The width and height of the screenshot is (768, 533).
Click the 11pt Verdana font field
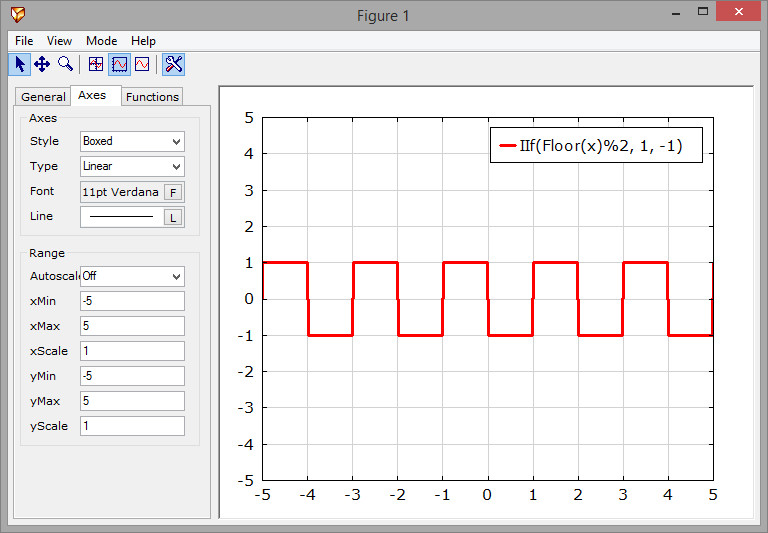point(121,192)
